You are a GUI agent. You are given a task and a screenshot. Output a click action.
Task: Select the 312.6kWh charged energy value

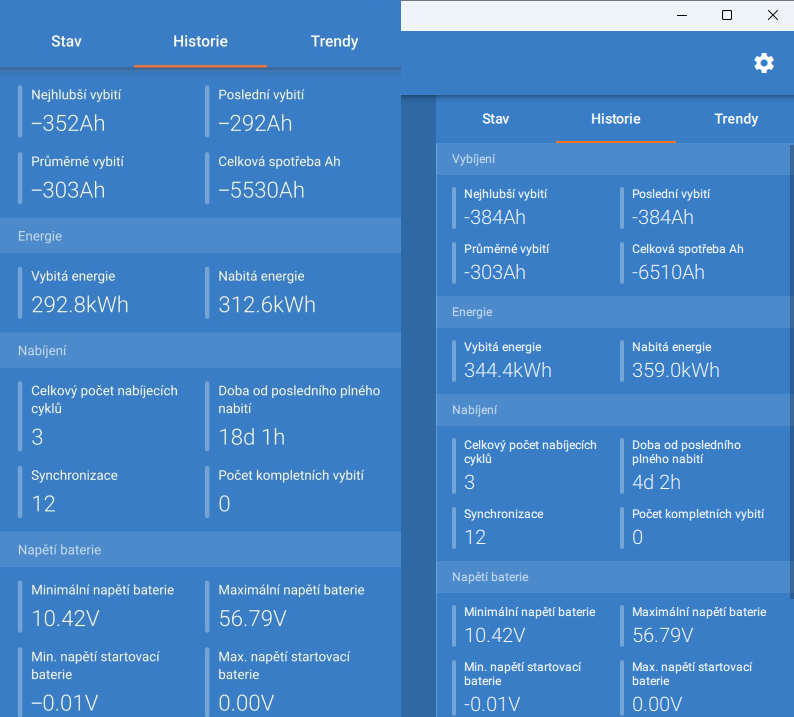267,305
